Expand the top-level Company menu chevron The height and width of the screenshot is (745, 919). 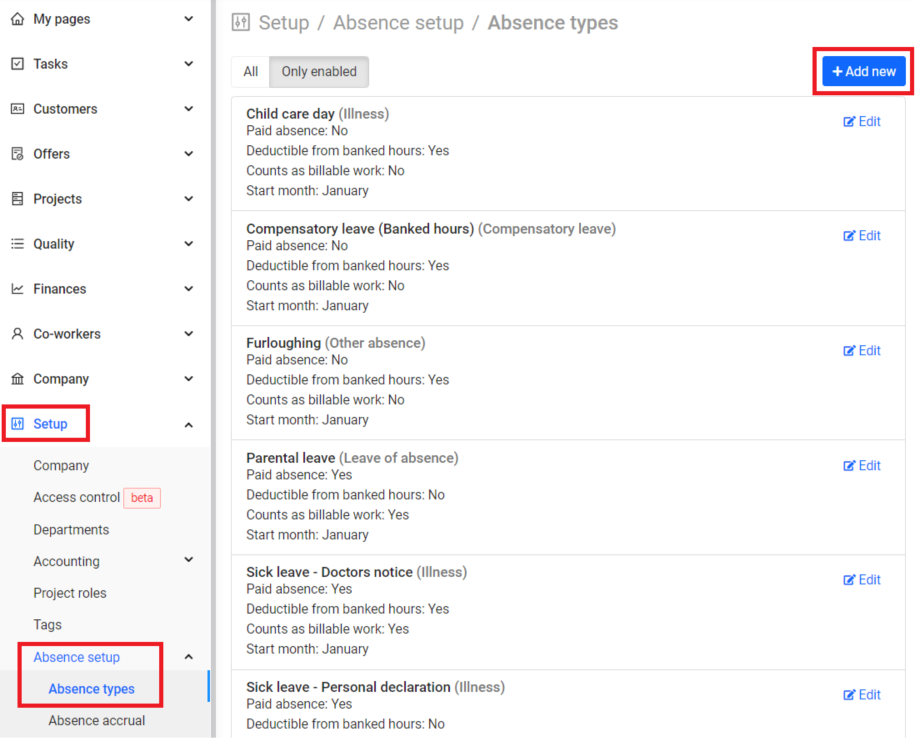click(189, 379)
